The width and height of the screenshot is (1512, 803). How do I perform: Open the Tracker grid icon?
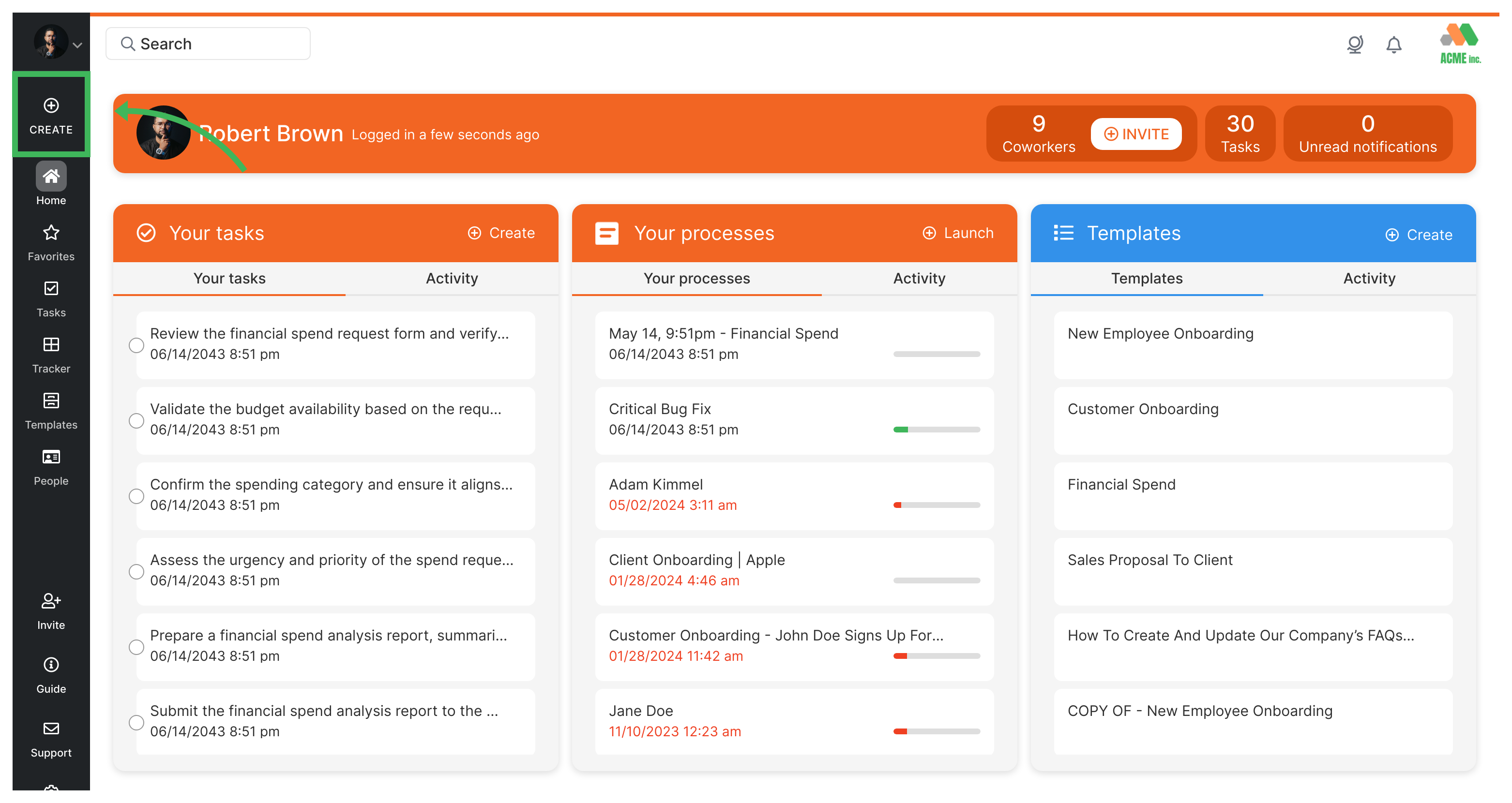point(51,344)
